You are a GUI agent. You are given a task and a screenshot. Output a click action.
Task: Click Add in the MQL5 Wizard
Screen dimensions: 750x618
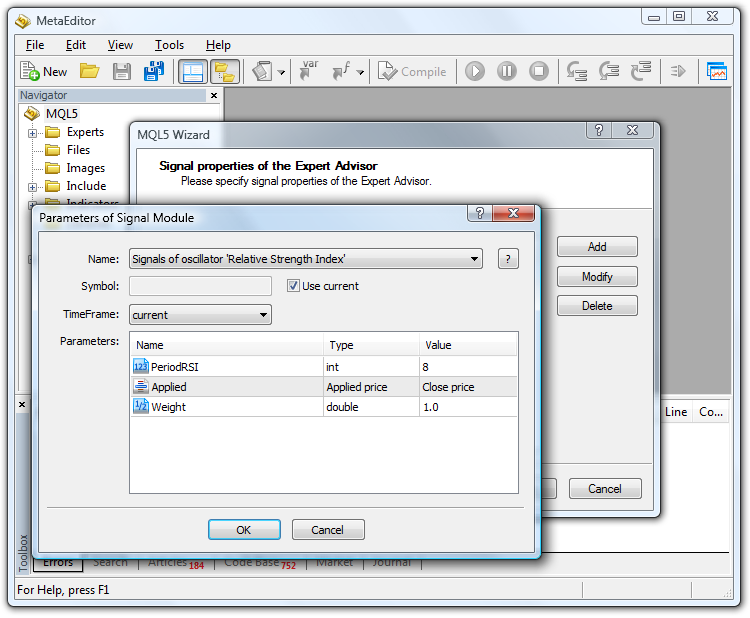tap(597, 247)
